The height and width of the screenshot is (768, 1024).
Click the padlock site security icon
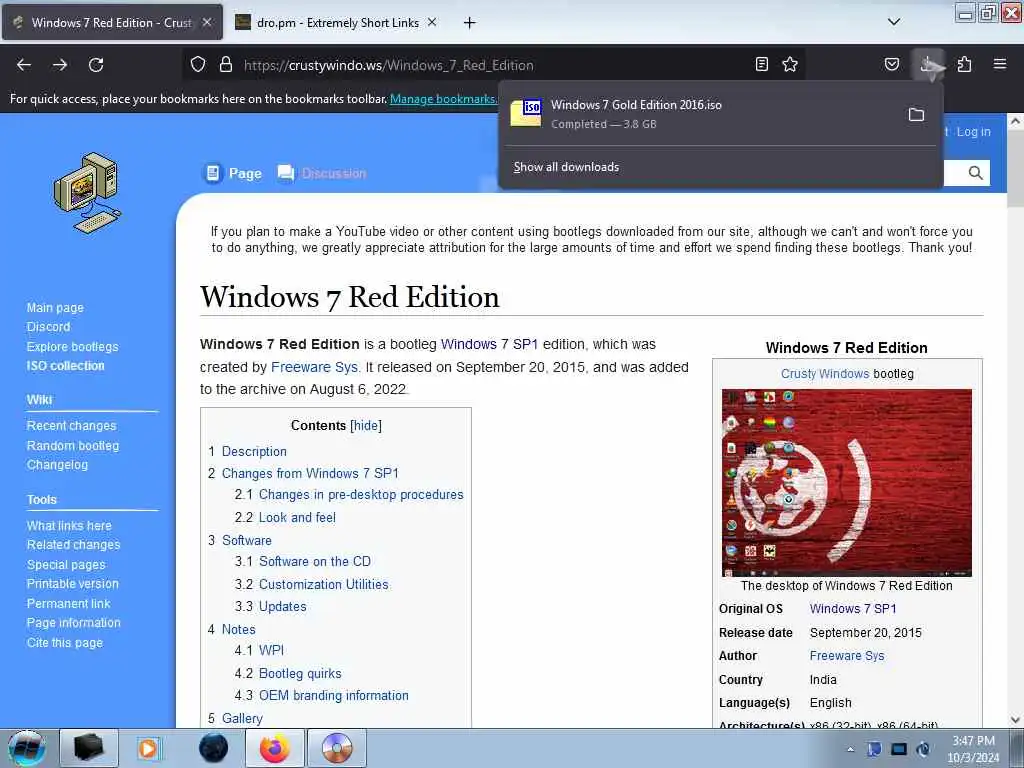click(226, 65)
